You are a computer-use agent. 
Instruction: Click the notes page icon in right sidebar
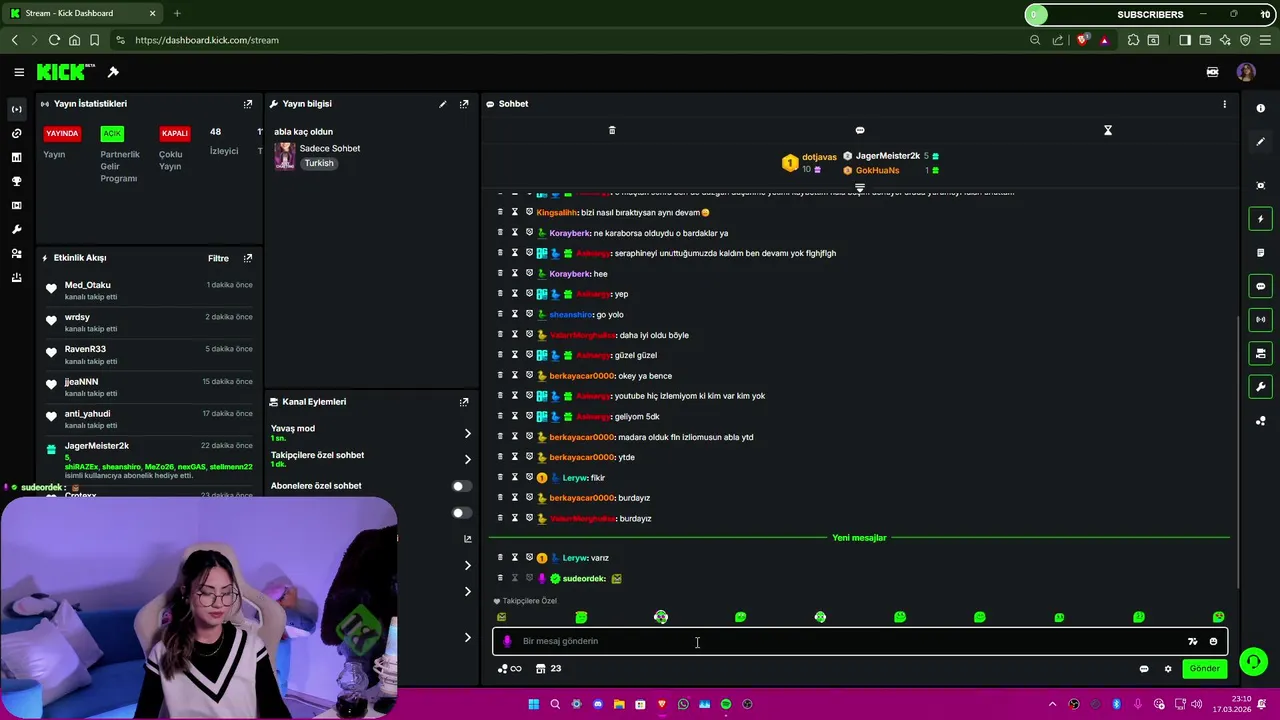[1261, 253]
